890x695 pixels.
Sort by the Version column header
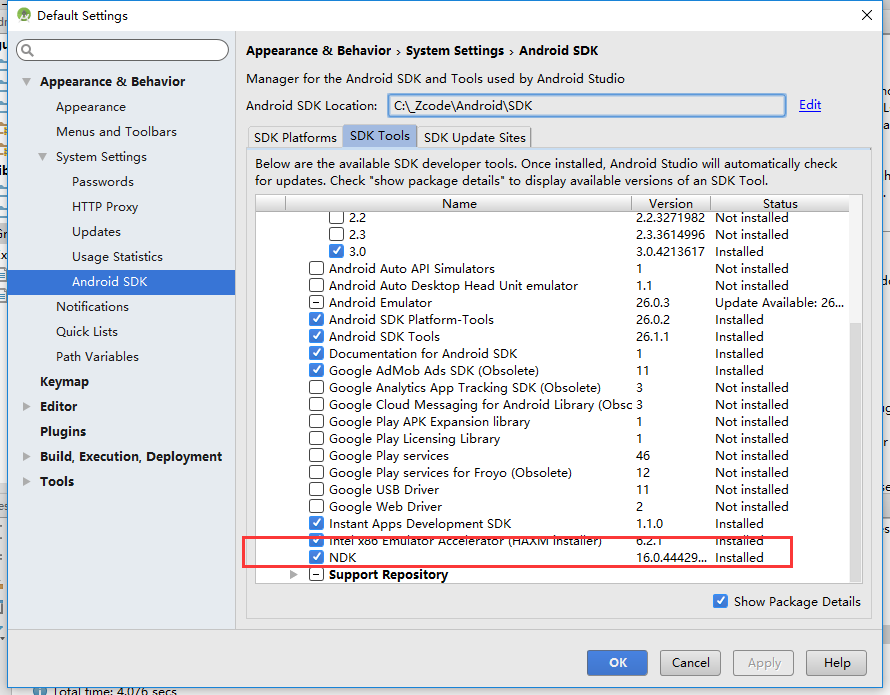670,203
